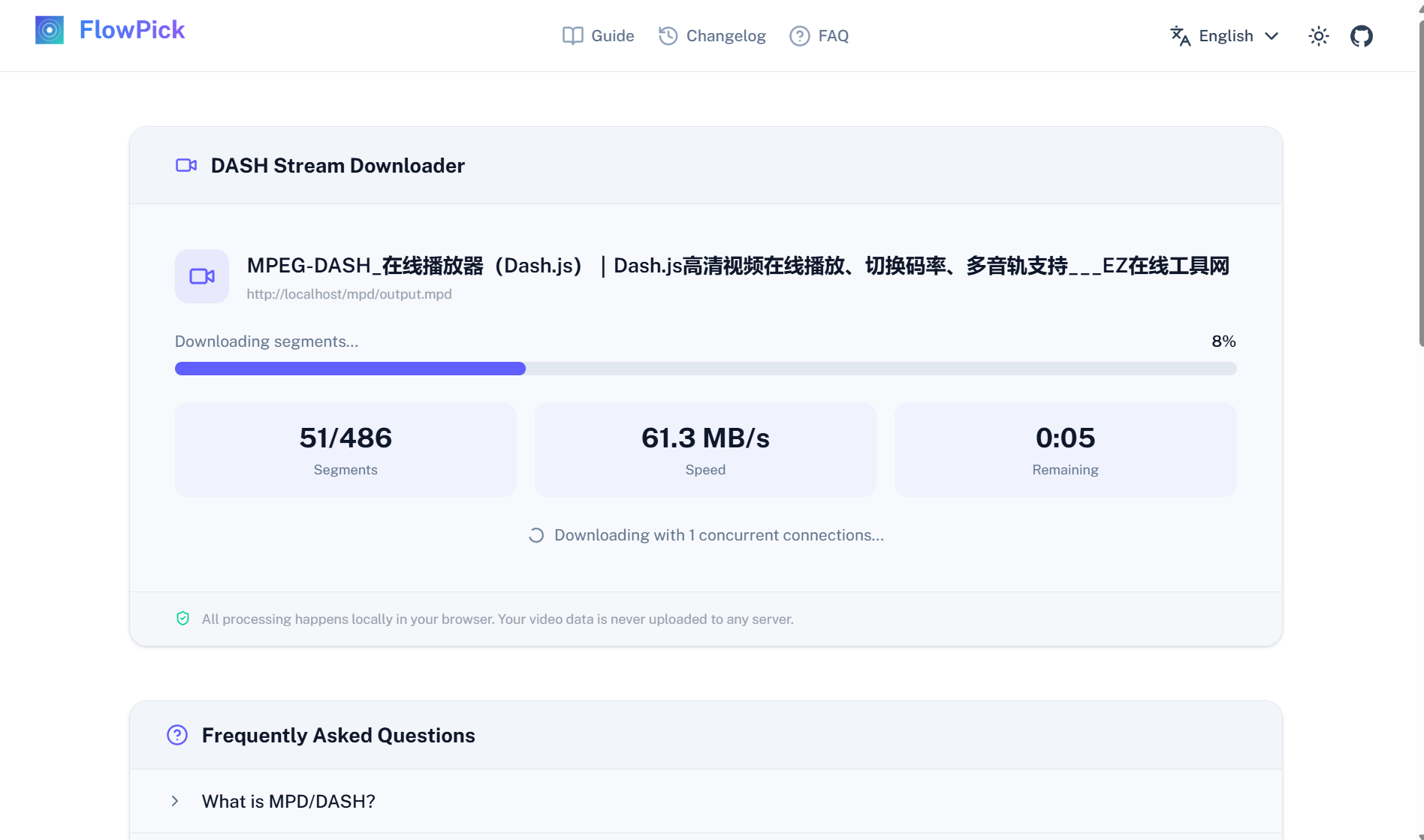Click the 51/486 Segments stat card
This screenshot has height=840, width=1424.
pyautogui.click(x=345, y=450)
